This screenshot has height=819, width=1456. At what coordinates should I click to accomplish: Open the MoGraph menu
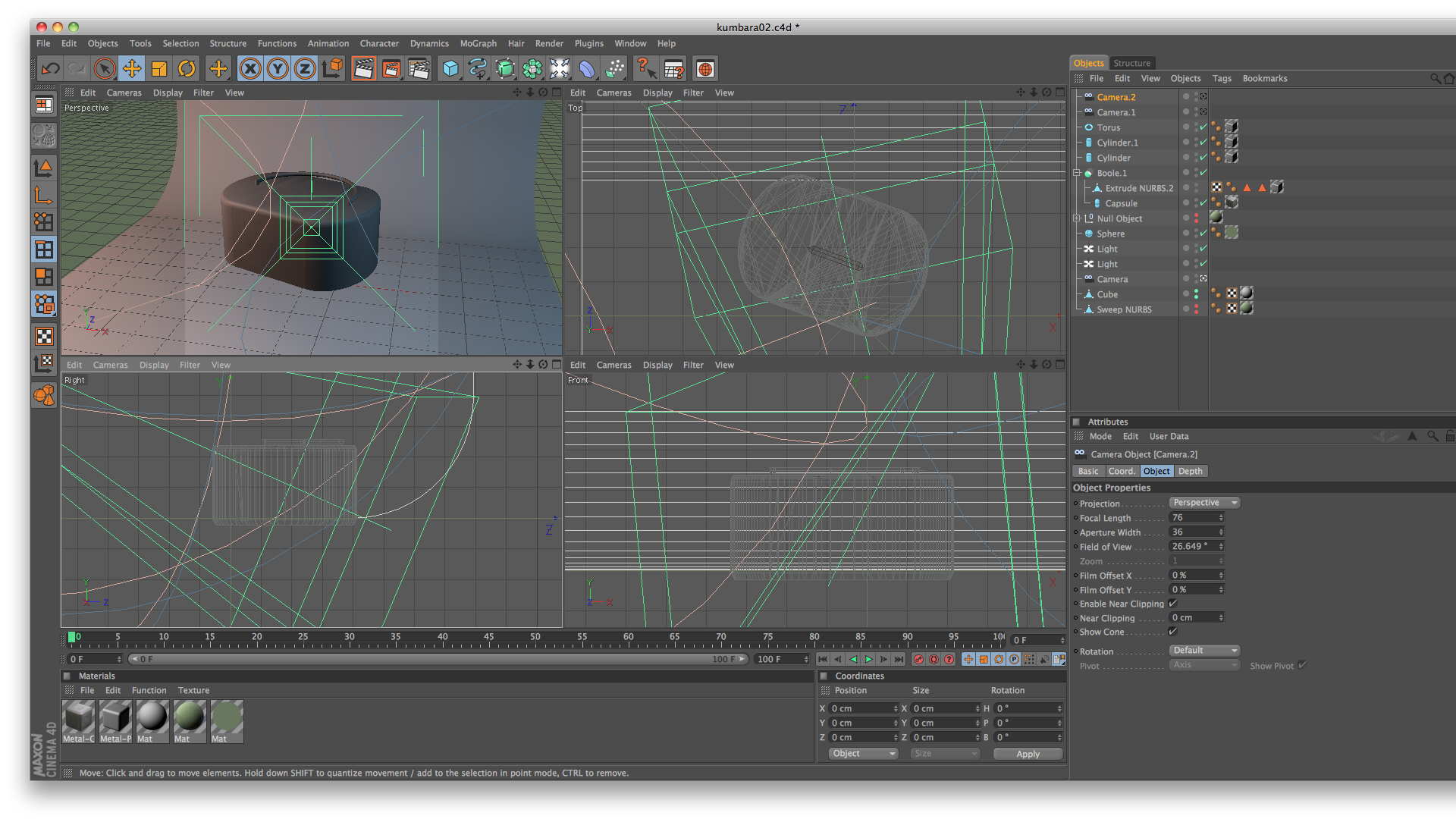click(478, 43)
